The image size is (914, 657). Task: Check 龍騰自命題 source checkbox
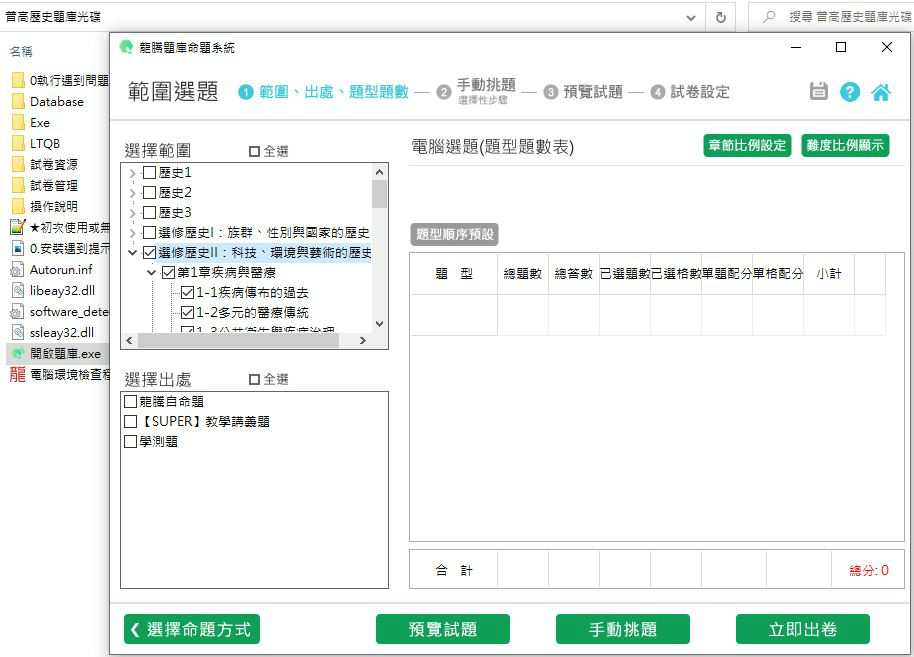point(131,402)
